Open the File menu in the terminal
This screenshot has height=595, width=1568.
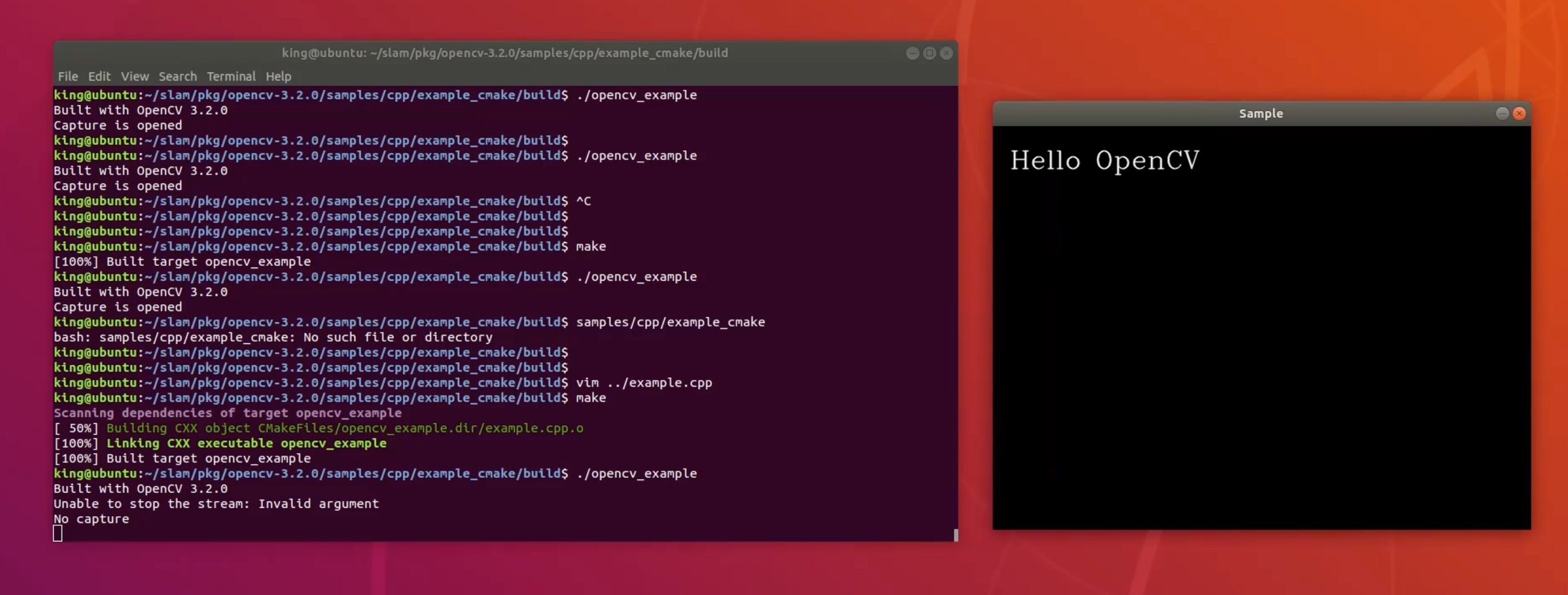pos(67,76)
